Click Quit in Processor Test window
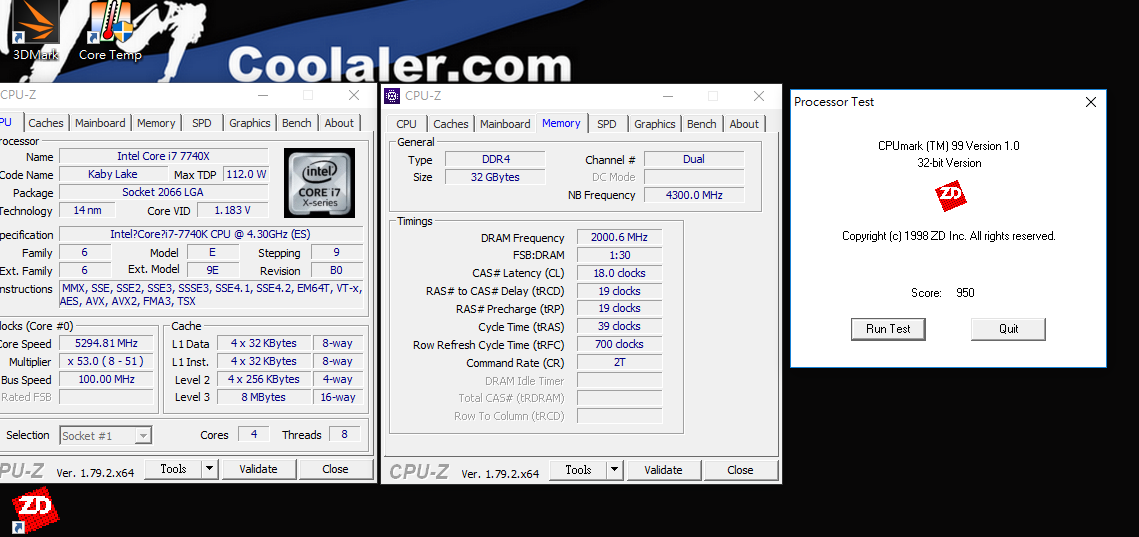 1008,328
